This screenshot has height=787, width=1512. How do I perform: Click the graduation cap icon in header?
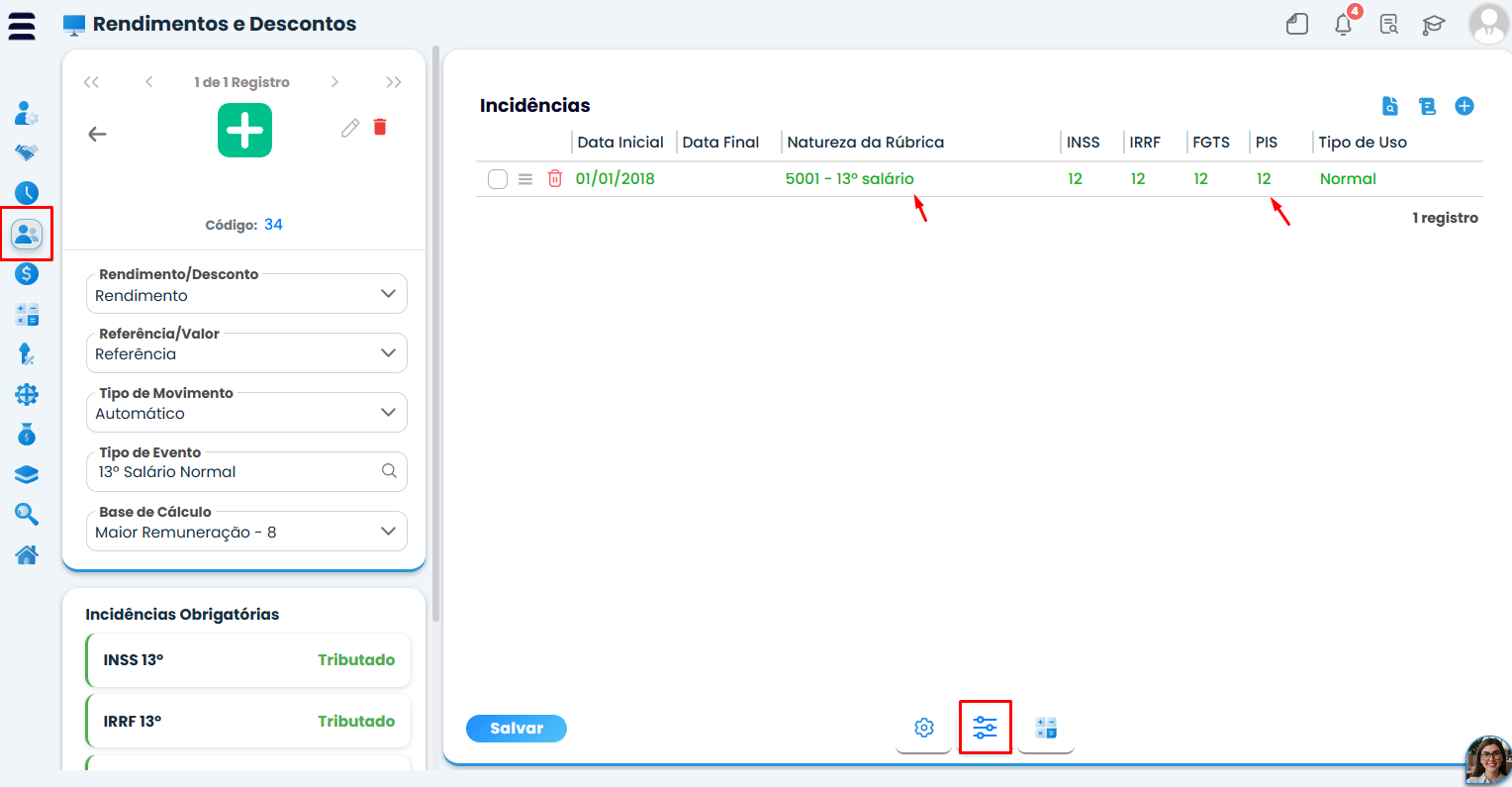click(x=1434, y=25)
